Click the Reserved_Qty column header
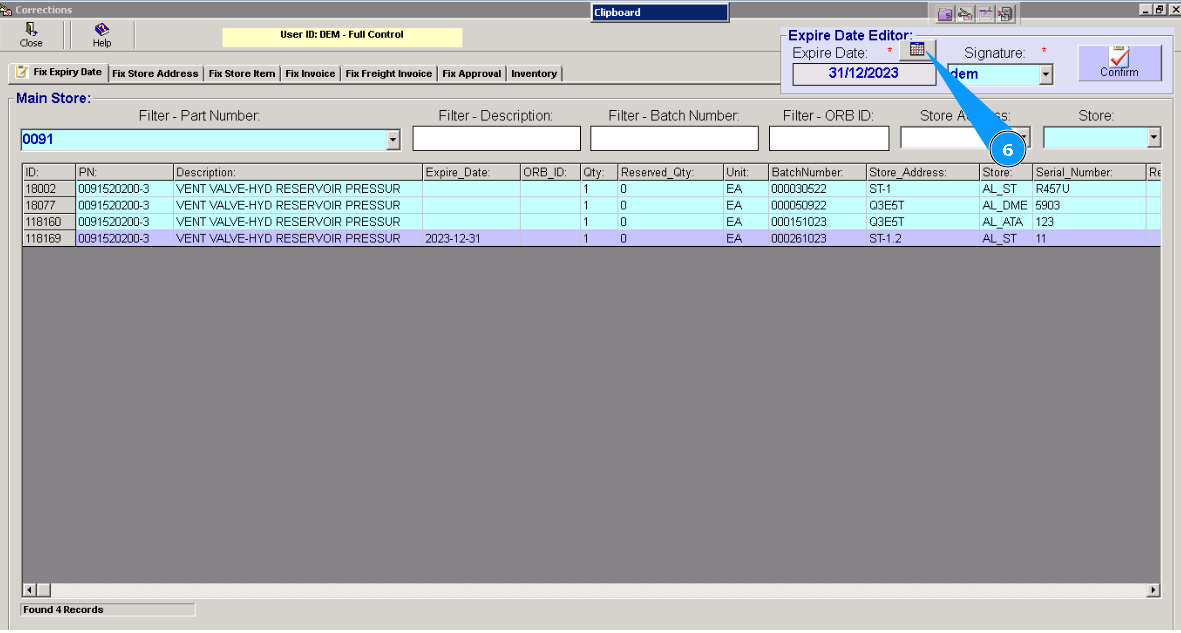 671,173
